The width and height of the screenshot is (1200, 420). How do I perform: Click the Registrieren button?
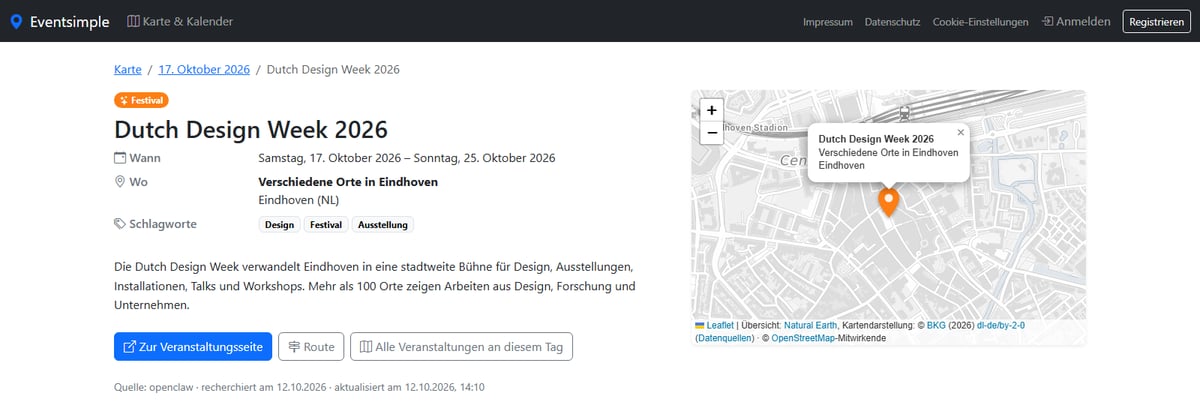1156,21
